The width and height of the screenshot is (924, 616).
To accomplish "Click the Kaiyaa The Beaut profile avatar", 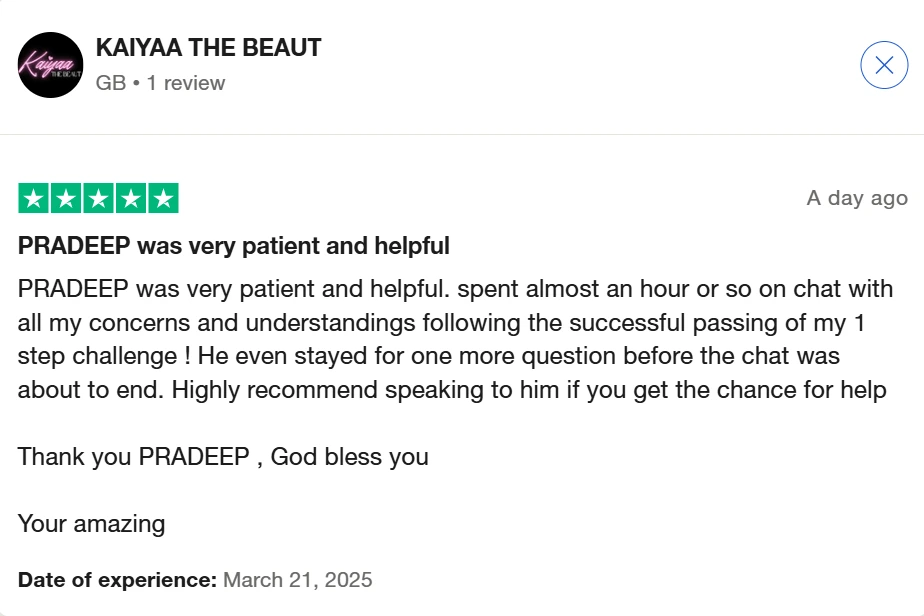I will click(x=51, y=65).
